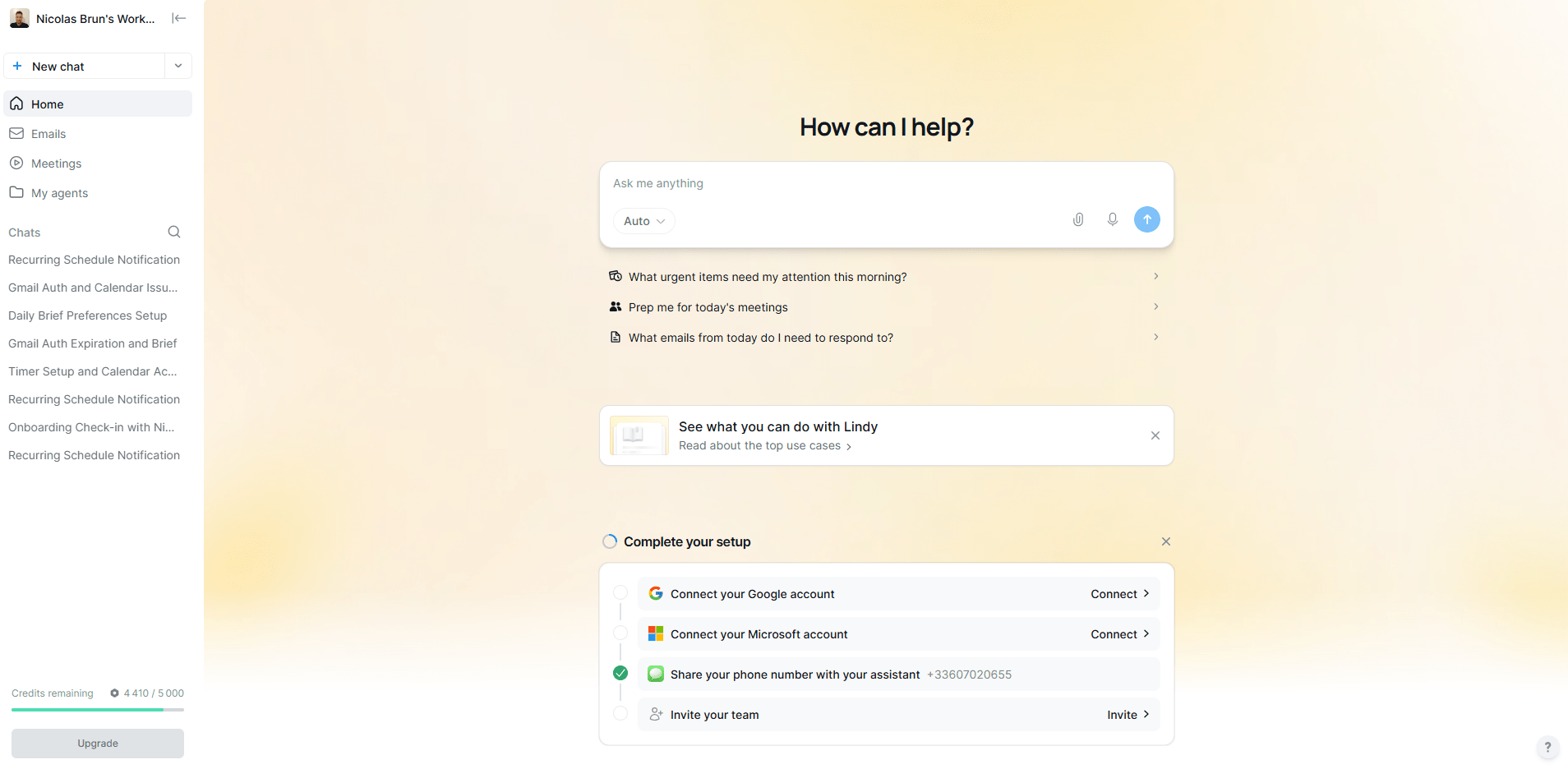Screen dimensions: 1568x769
Task: Open Onboarding Check-in with Ni... chat
Action: 91,427
